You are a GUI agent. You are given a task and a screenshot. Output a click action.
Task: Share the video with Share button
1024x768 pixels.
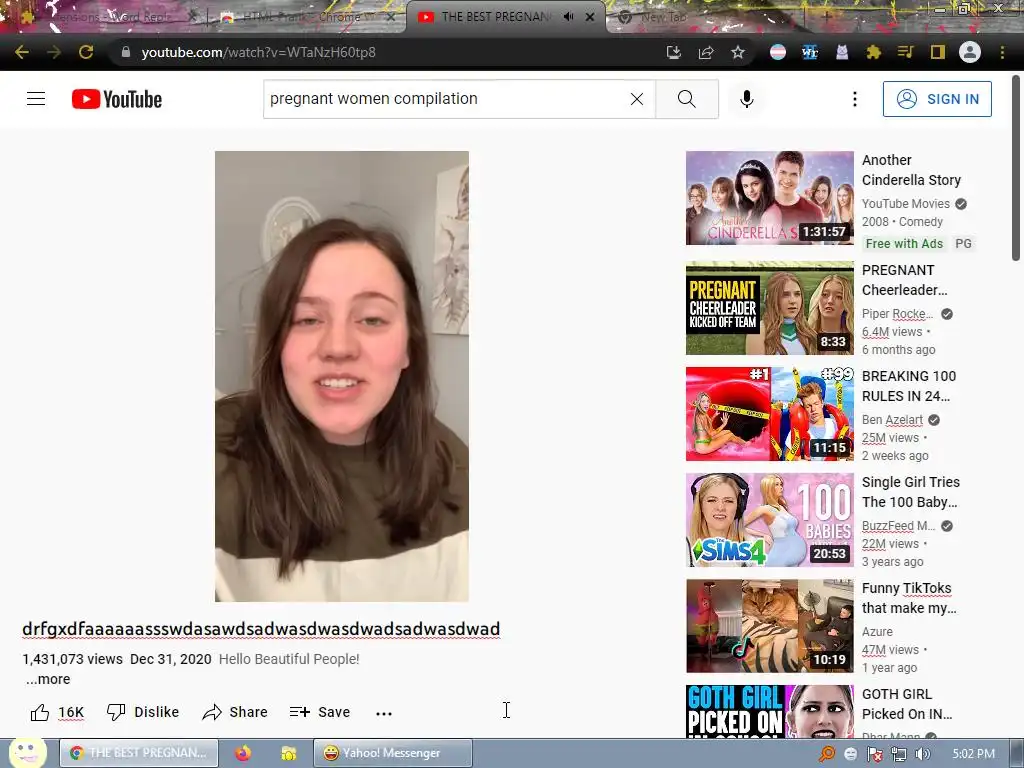pos(235,712)
